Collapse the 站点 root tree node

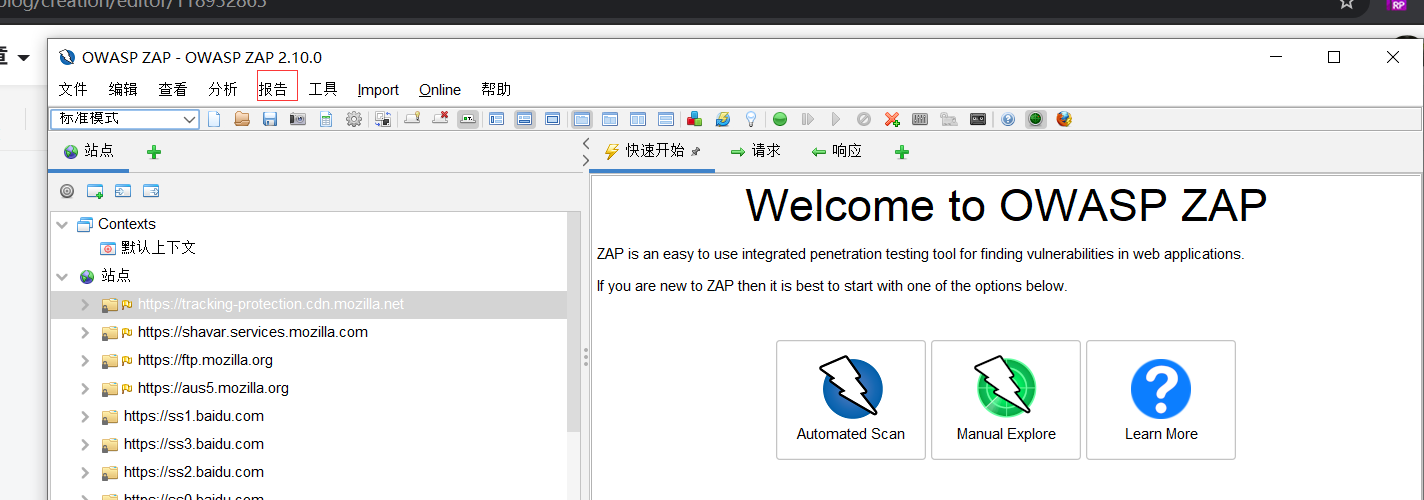63,276
